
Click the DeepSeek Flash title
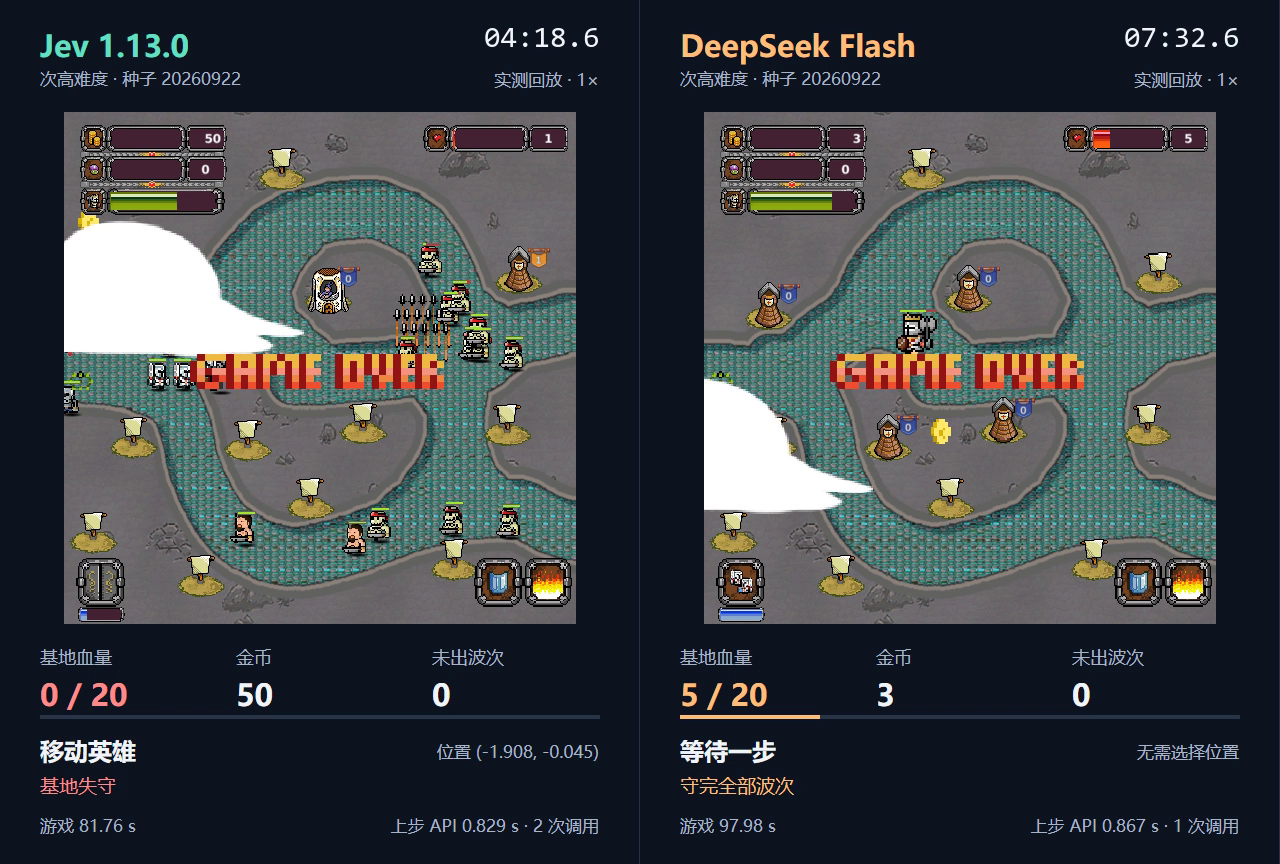click(x=798, y=46)
